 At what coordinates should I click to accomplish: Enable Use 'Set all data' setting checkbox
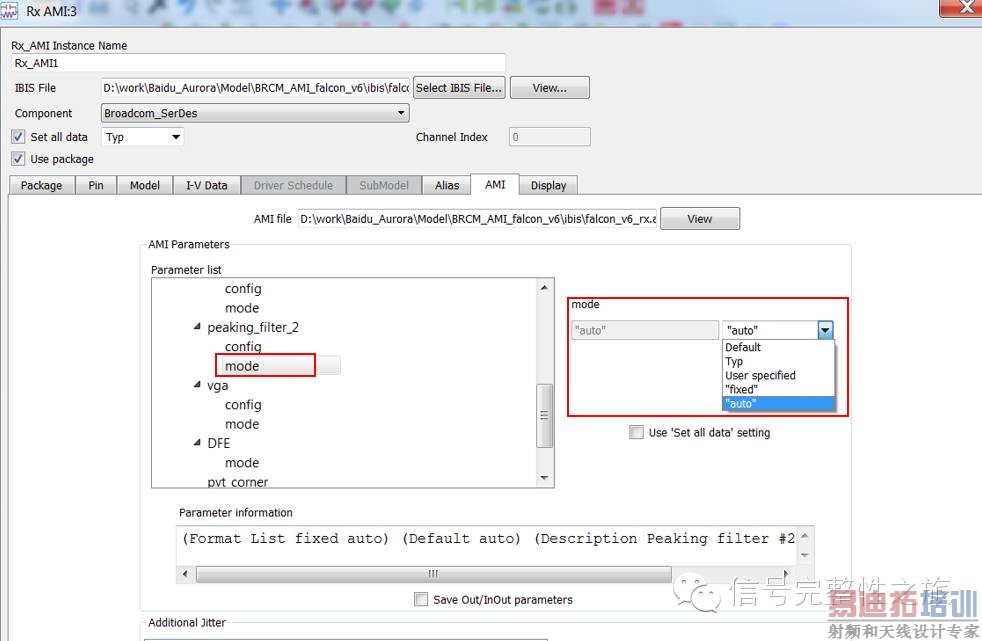[x=636, y=432]
